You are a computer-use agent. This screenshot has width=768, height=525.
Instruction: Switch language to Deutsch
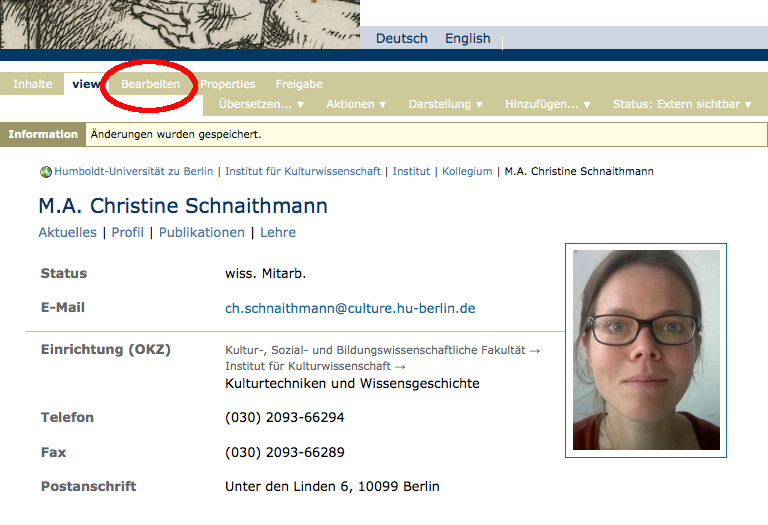point(402,38)
